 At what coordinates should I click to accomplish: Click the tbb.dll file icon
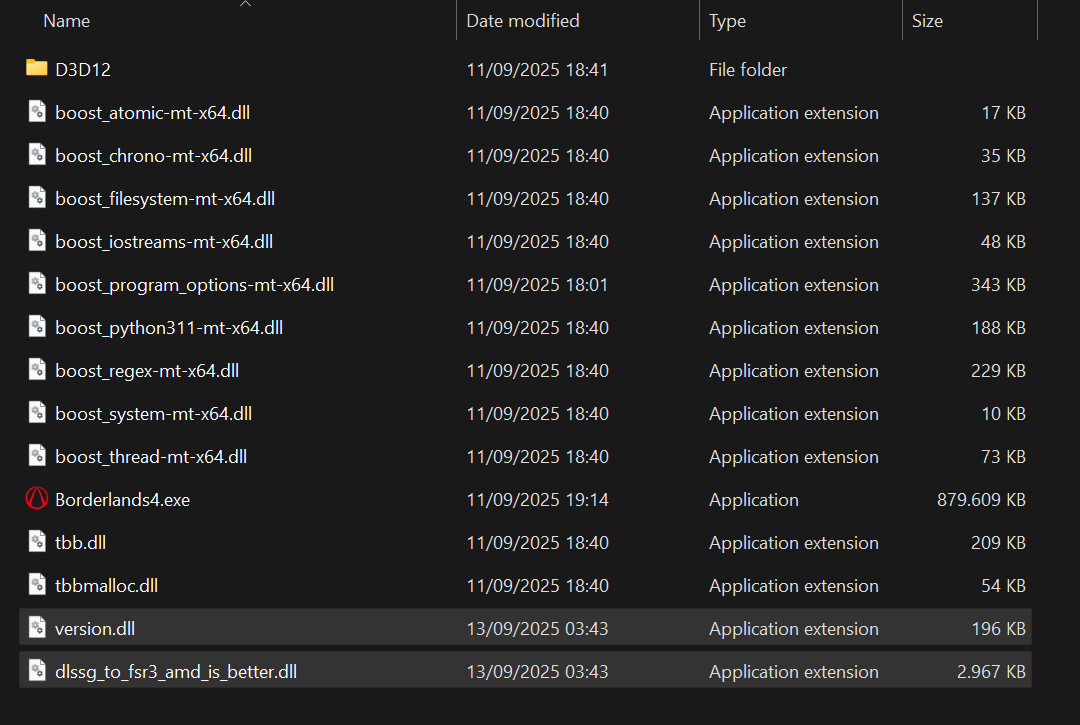point(37,542)
